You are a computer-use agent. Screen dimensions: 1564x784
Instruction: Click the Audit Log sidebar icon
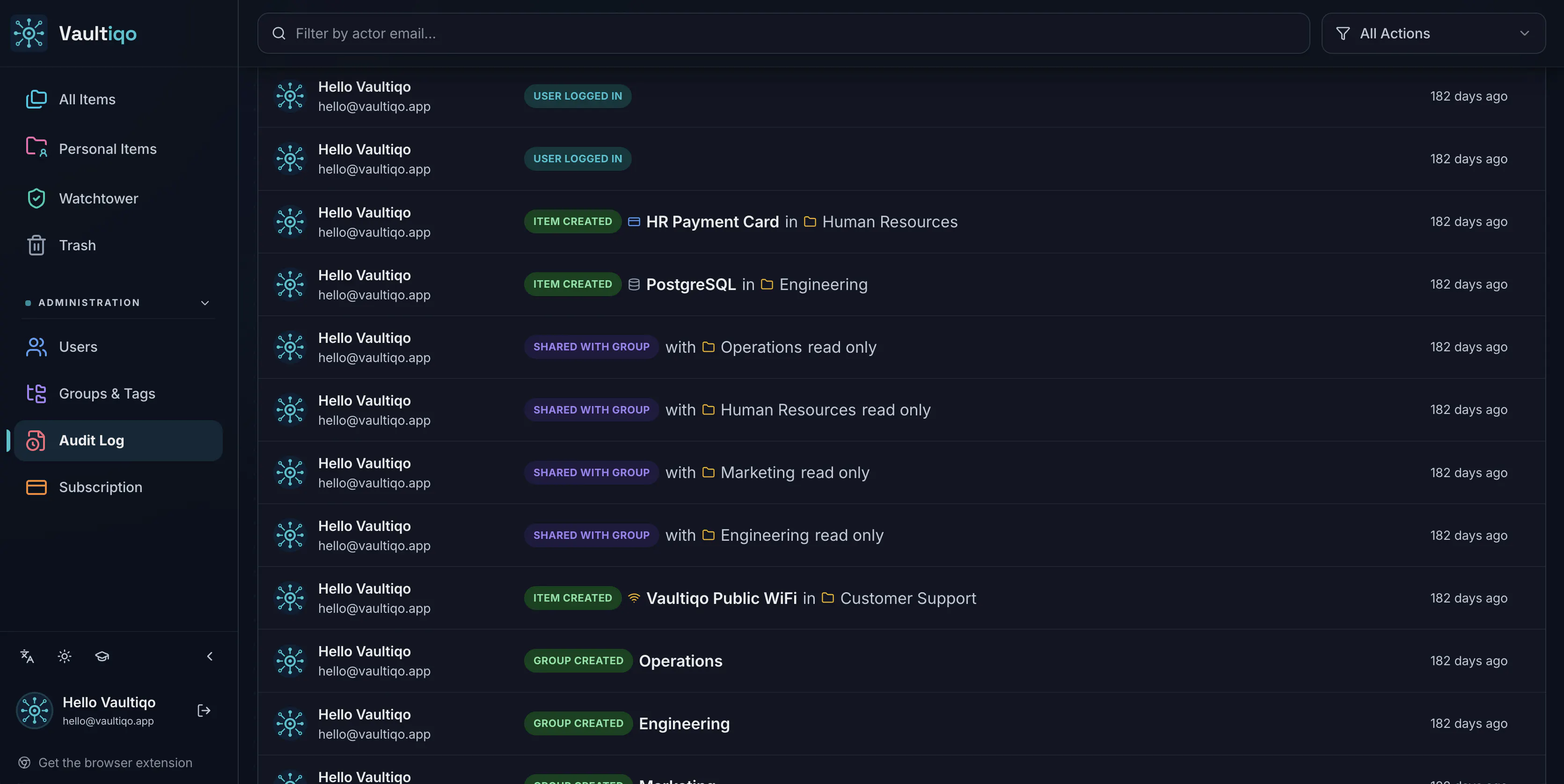[x=36, y=441]
